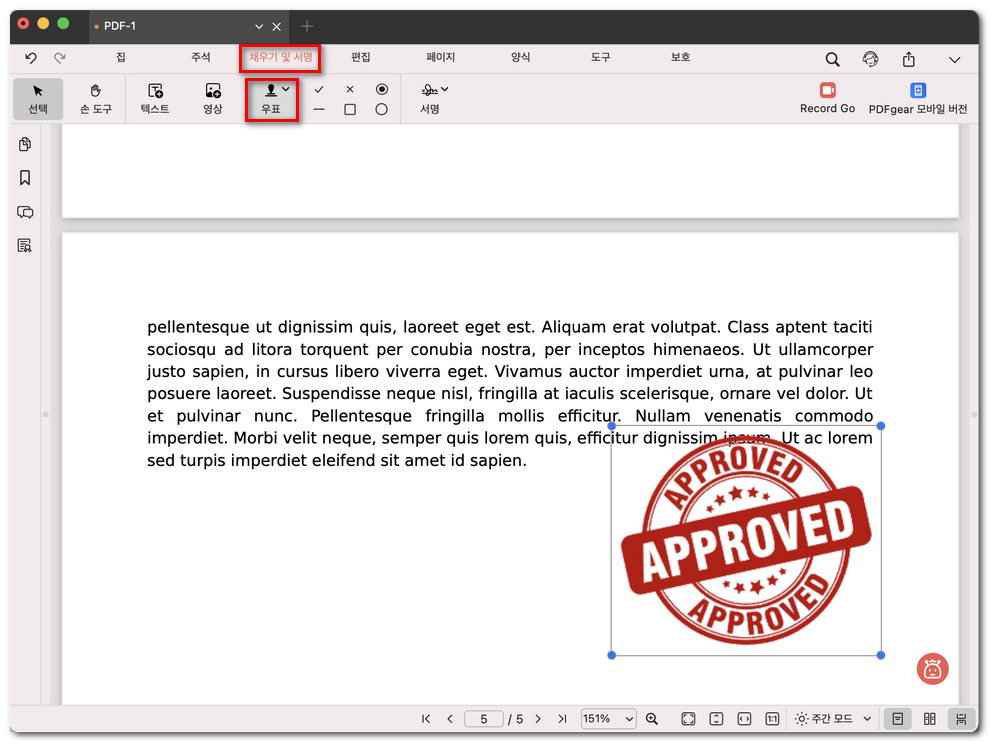This screenshot has width=990, height=743.
Task: Switch to the Annotate (주석) tab
Action: pos(201,58)
